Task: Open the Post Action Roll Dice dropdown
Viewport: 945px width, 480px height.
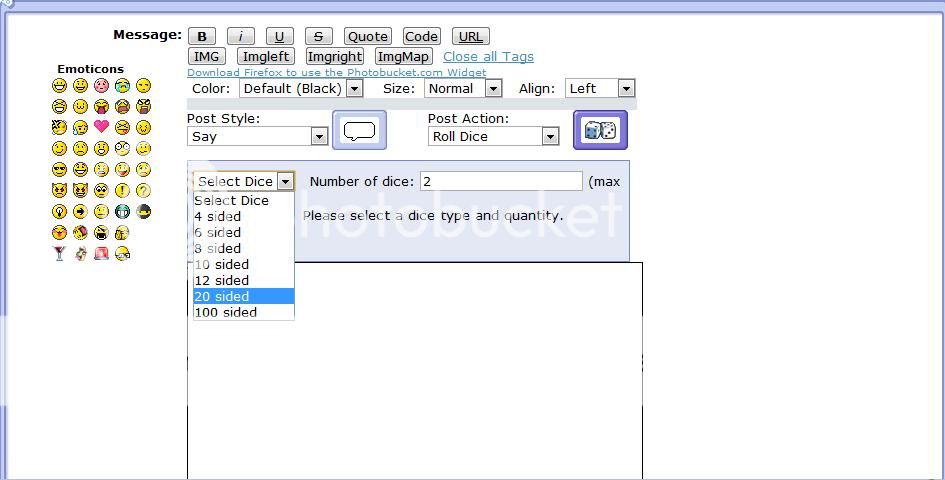Action: coord(494,136)
